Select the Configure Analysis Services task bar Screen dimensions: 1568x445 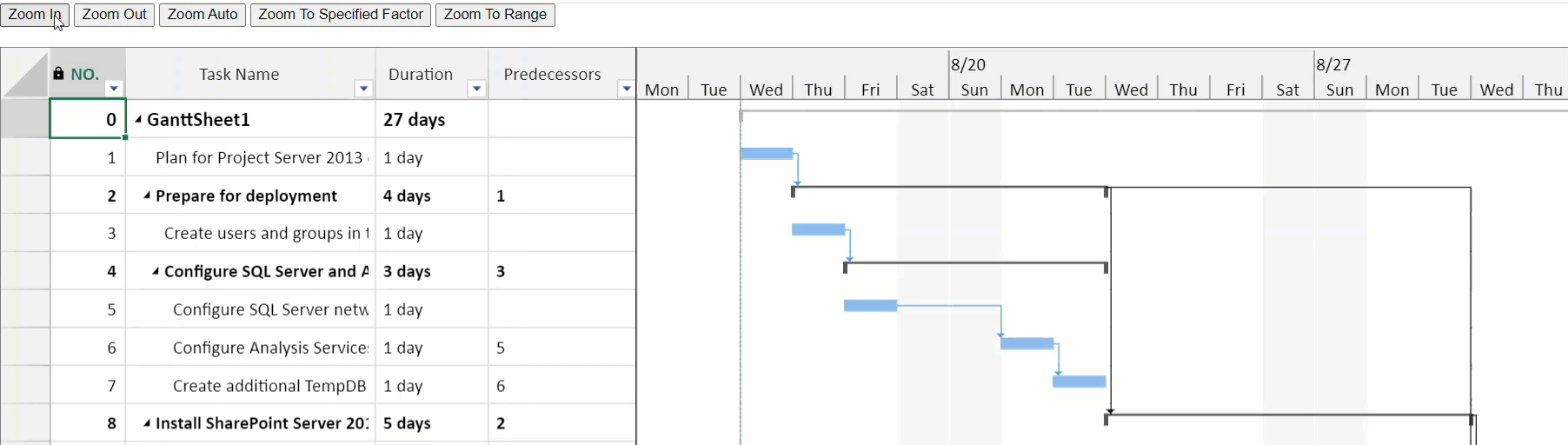click(1027, 343)
